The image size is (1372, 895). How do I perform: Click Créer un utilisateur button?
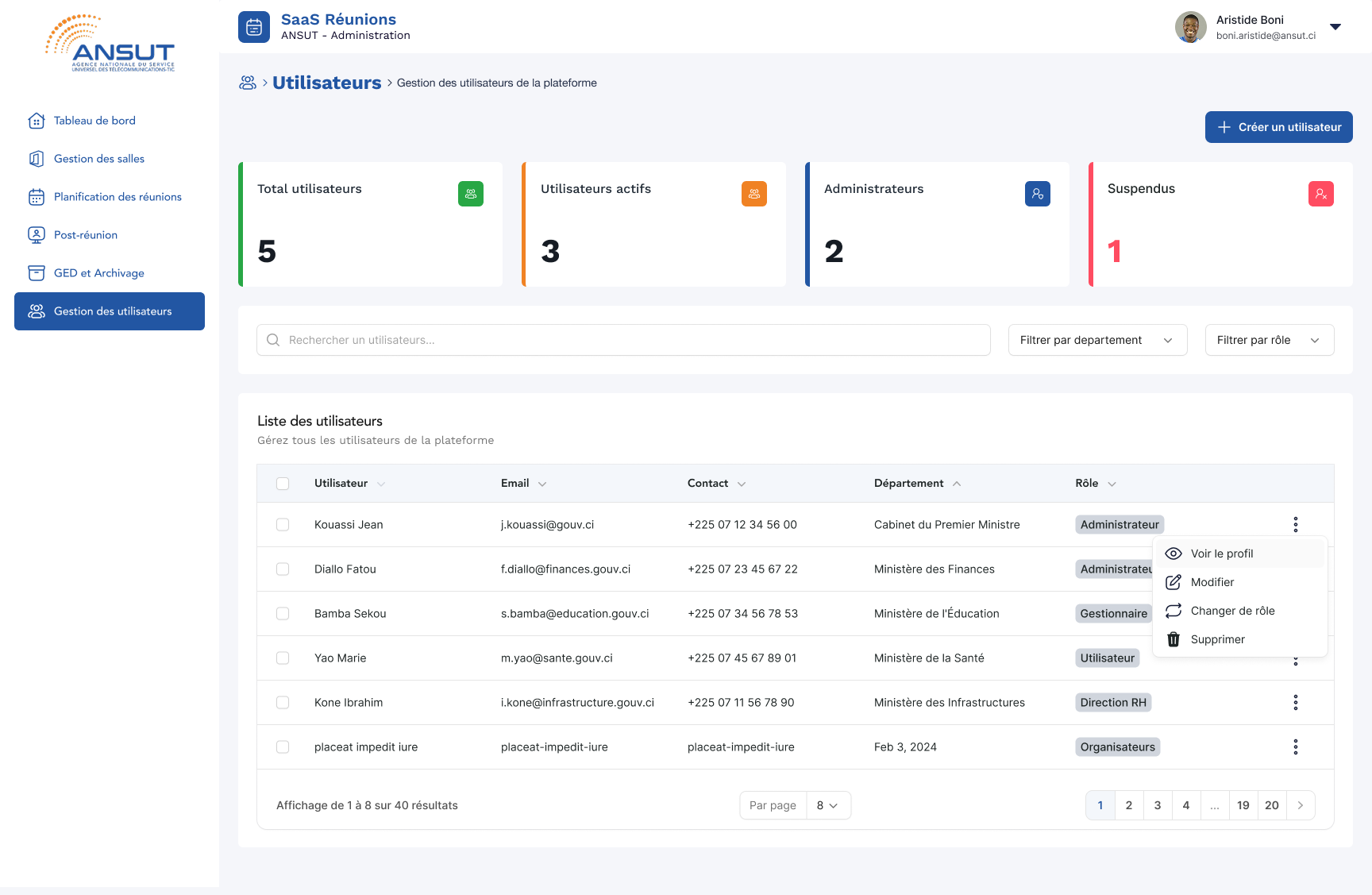(1279, 127)
